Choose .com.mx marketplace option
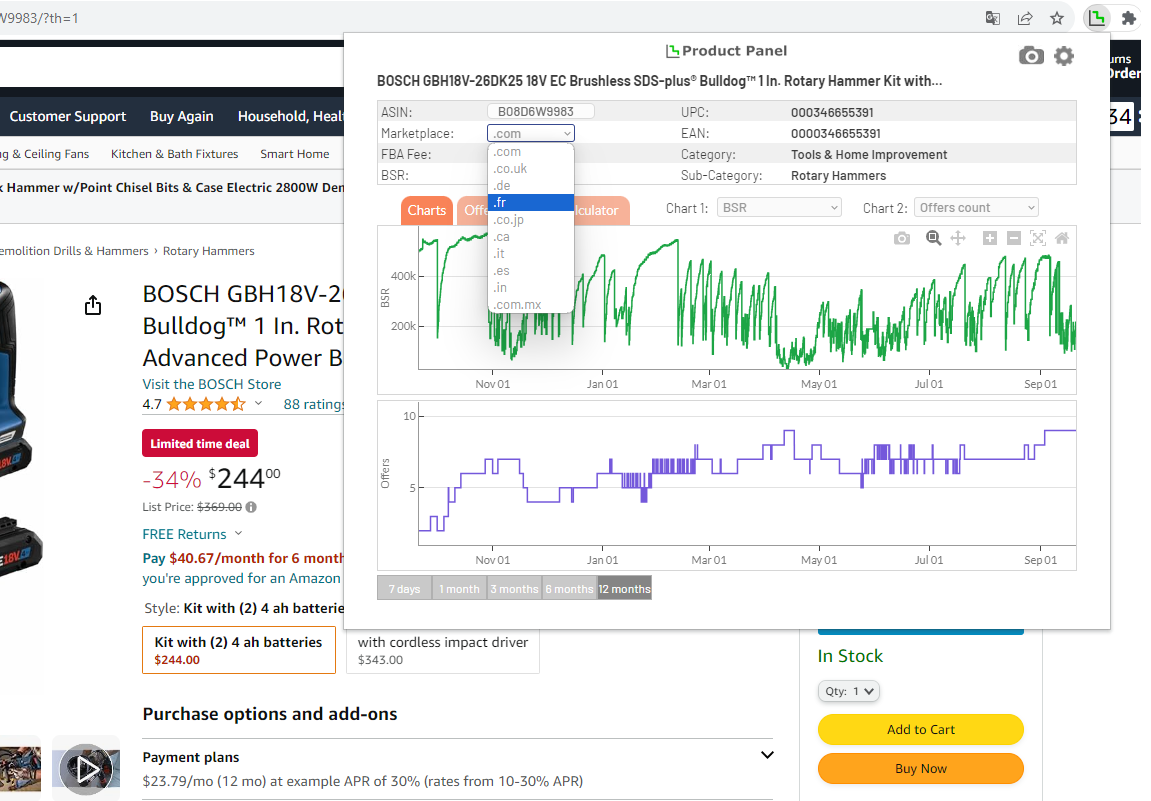Screen dimensions: 1151x801 [x=531, y=304]
